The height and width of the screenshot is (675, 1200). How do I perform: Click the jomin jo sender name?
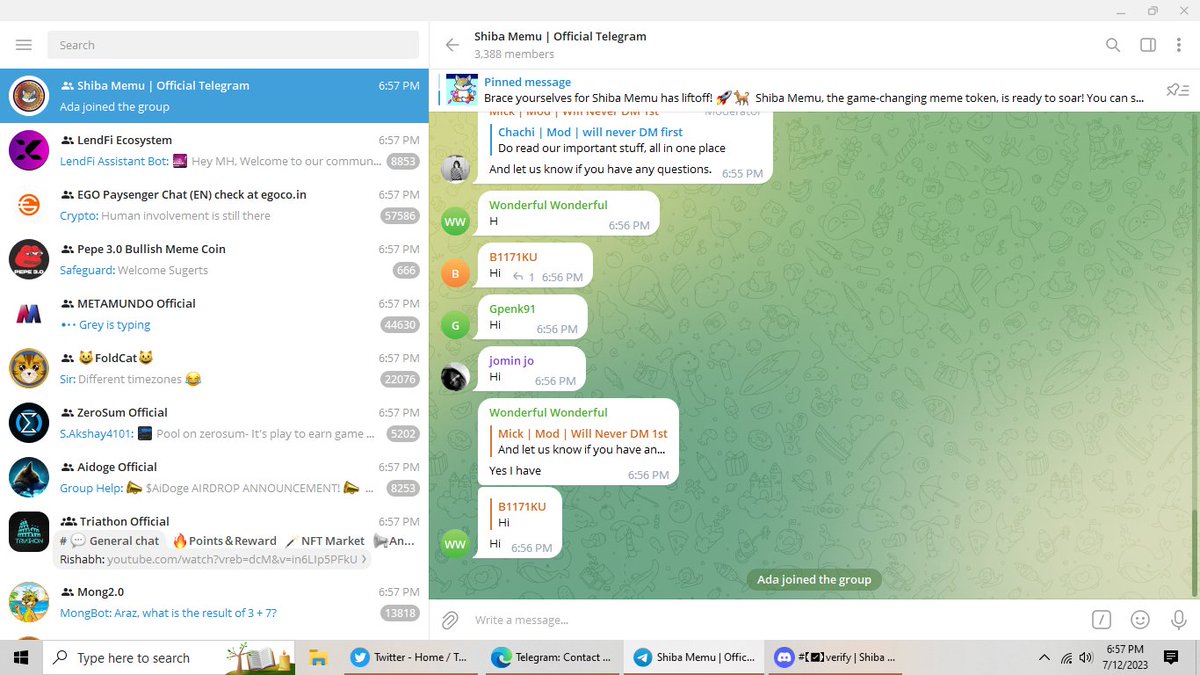click(x=511, y=361)
